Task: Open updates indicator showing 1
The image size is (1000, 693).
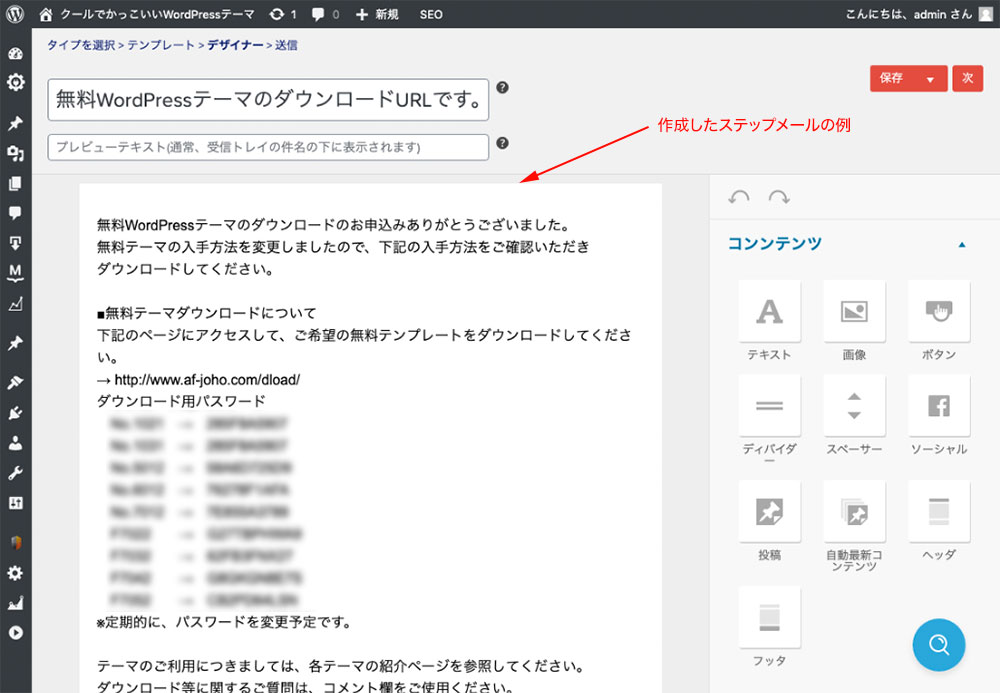Action: 283,14
